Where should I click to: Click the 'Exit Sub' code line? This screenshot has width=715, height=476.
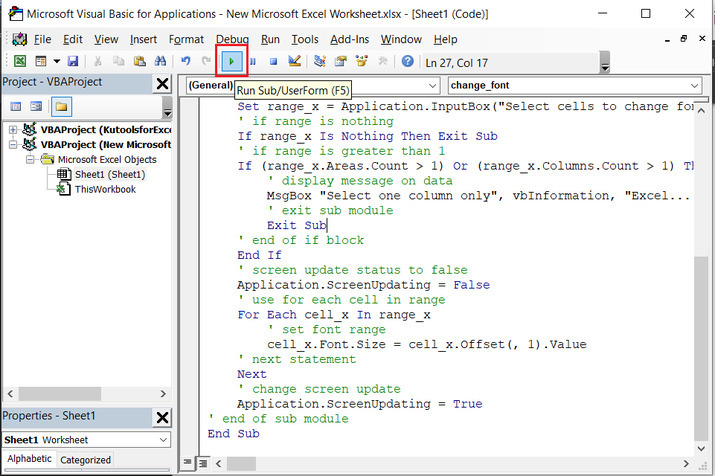(296, 225)
